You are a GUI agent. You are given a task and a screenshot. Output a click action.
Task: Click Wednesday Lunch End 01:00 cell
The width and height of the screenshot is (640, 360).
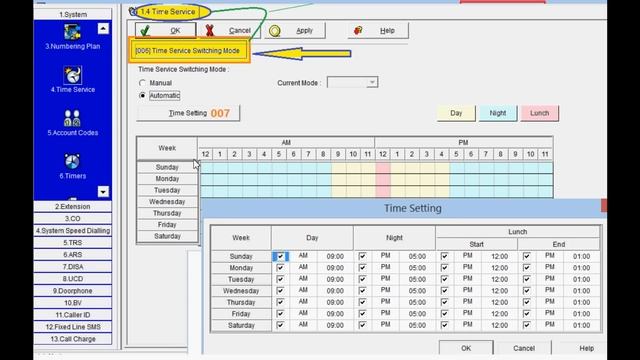(581, 291)
